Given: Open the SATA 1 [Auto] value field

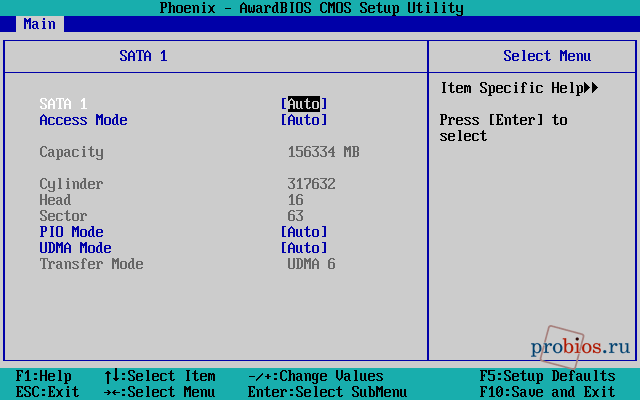Looking at the screenshot, I should pos(304,104).
